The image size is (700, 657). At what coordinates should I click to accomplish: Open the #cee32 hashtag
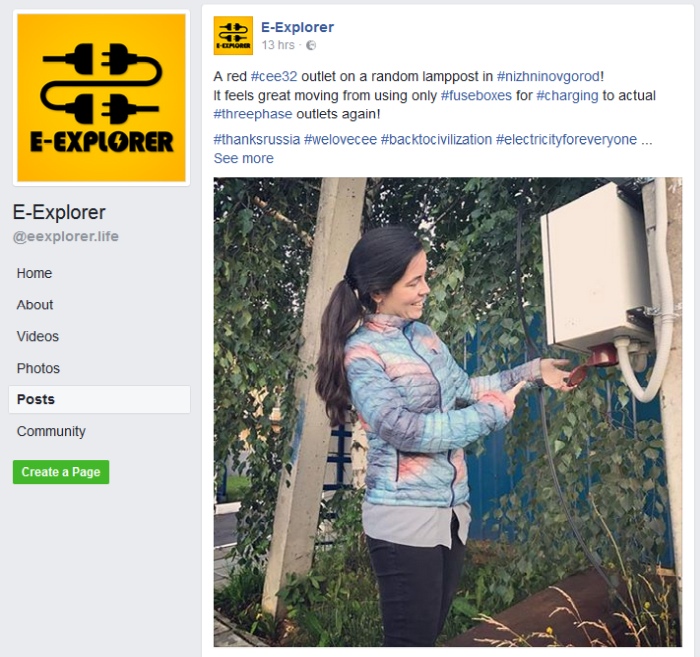pos(274,76)
